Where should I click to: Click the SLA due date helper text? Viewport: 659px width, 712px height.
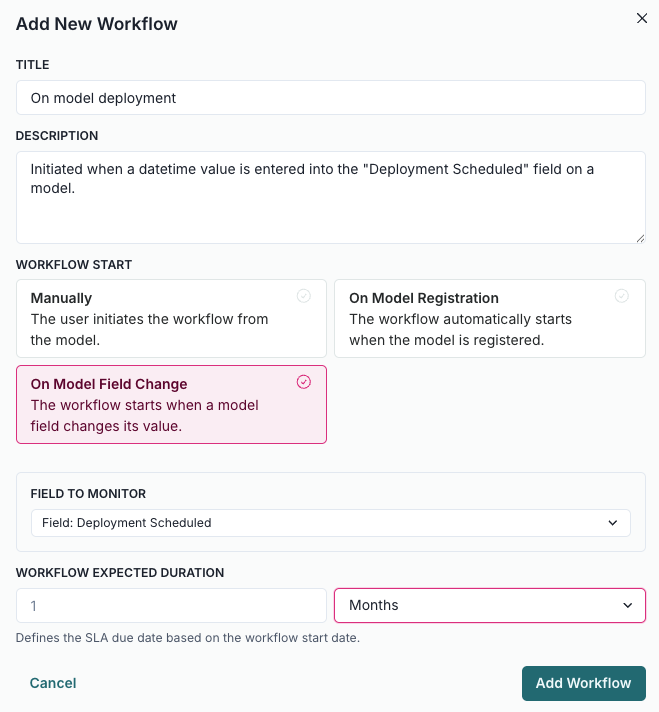pyautogui.click(x=187, y=638)
